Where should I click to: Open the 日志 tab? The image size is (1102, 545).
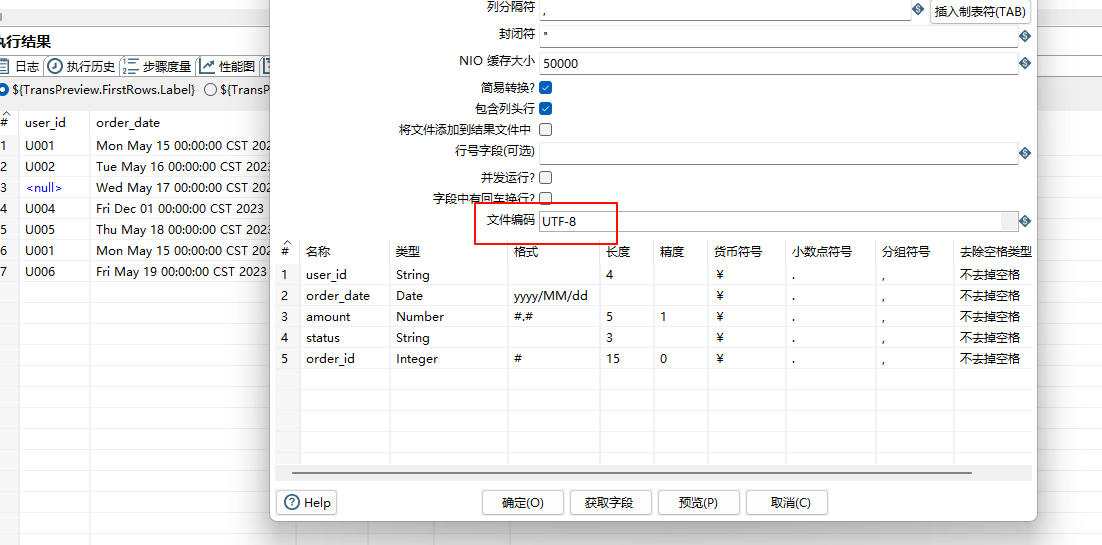pos(21,67)
